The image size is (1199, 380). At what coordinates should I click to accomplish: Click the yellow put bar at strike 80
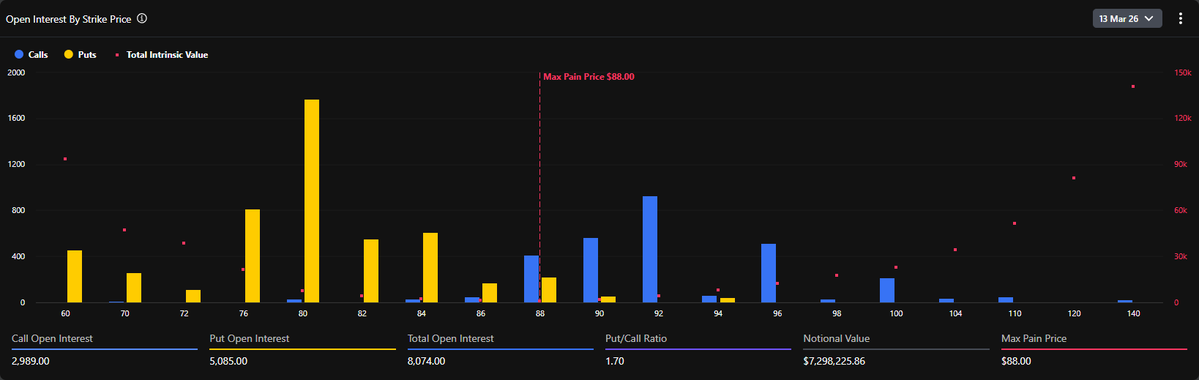coord(312,201)
